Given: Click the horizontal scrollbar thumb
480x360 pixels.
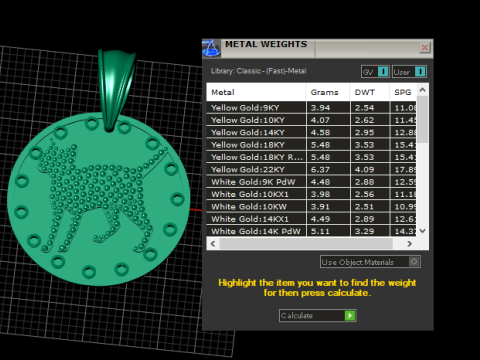Looking at the screenshot, I should click(x=306, y=244).
